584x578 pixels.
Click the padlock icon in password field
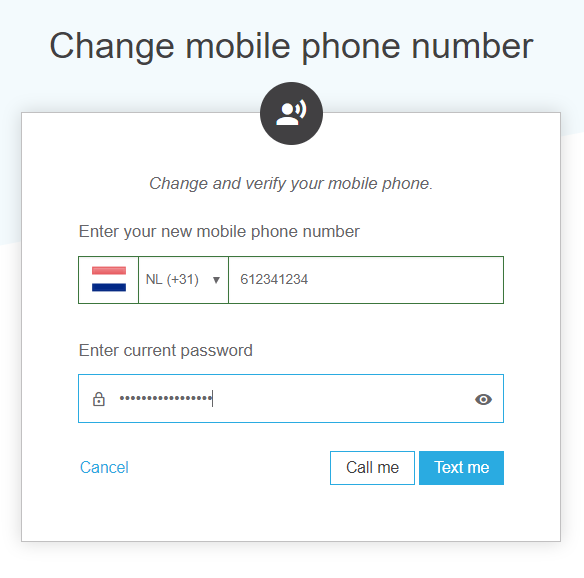click(x=99, y=399)
